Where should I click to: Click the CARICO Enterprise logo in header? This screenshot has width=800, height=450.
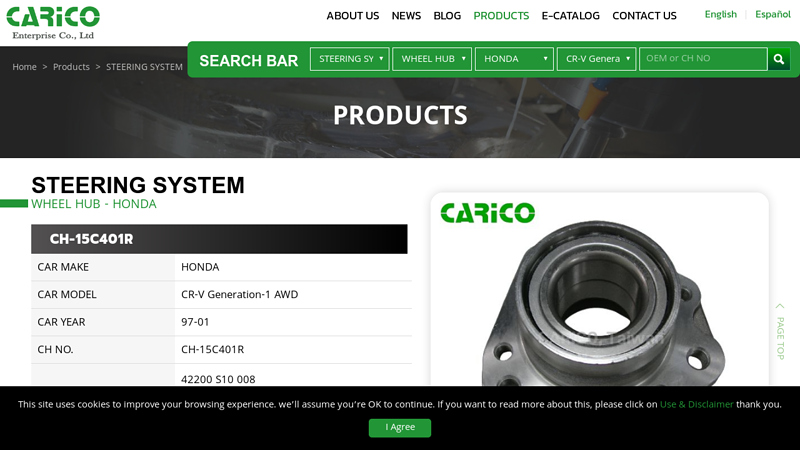tap(53, 22)
